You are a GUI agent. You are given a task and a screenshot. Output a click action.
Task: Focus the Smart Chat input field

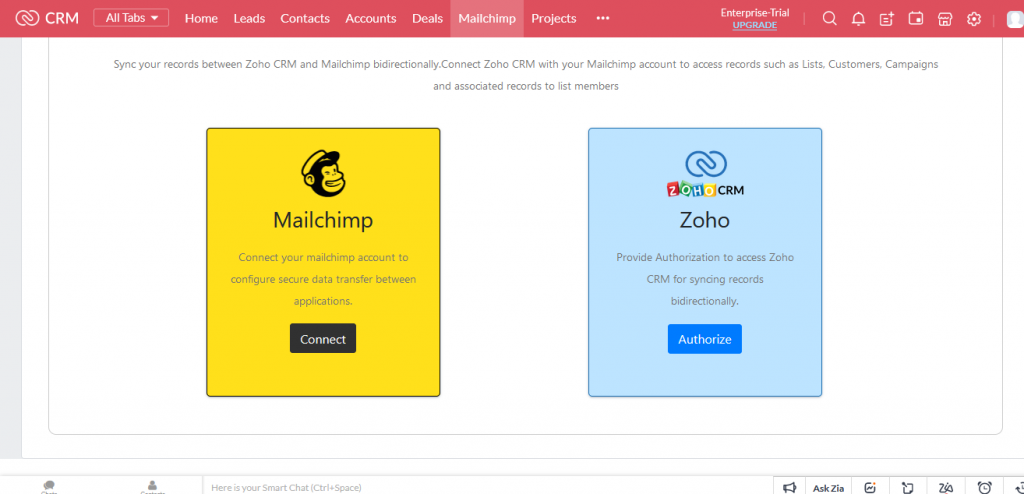488,487
